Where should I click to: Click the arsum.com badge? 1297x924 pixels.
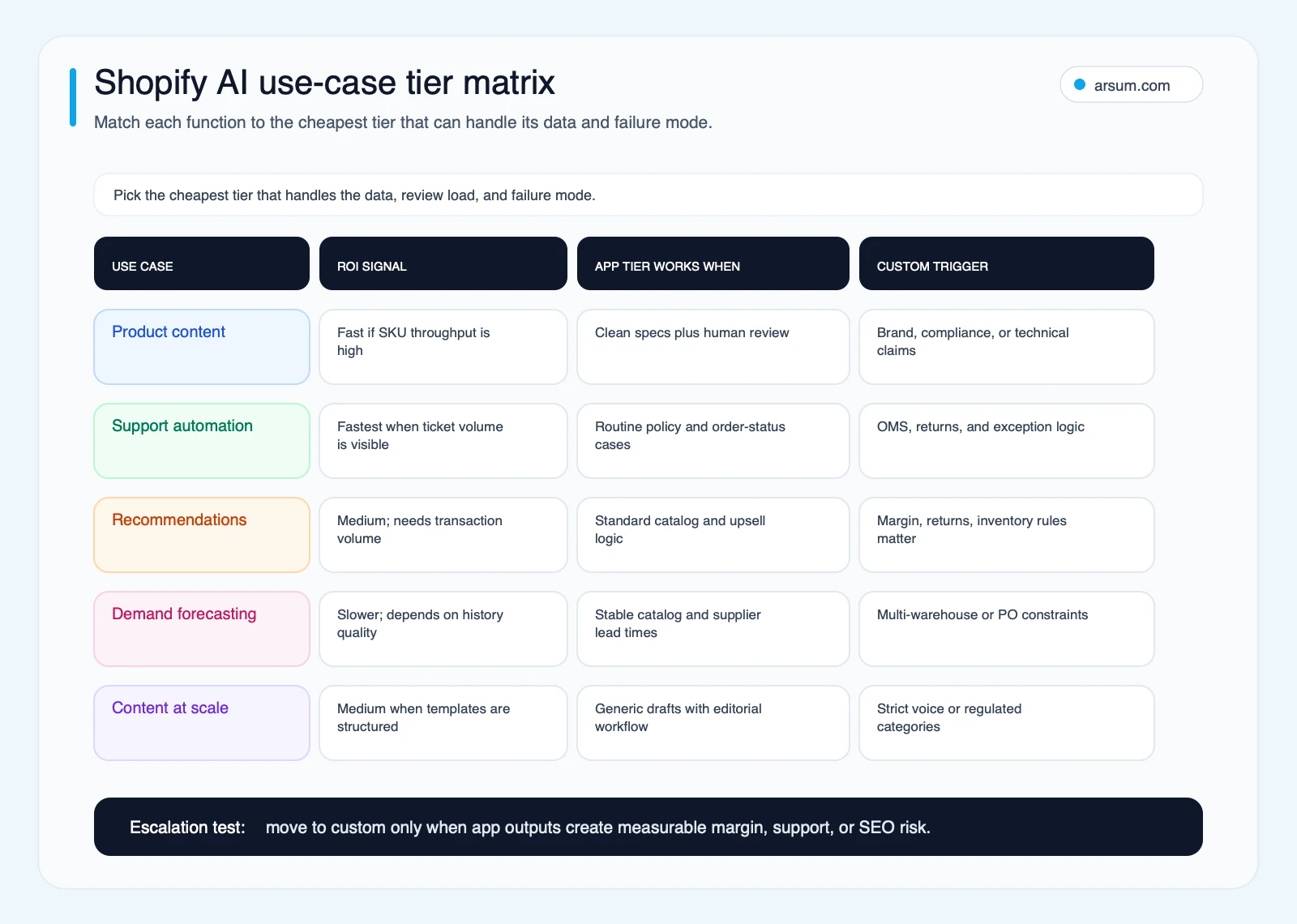click(x=1131, y=85)
